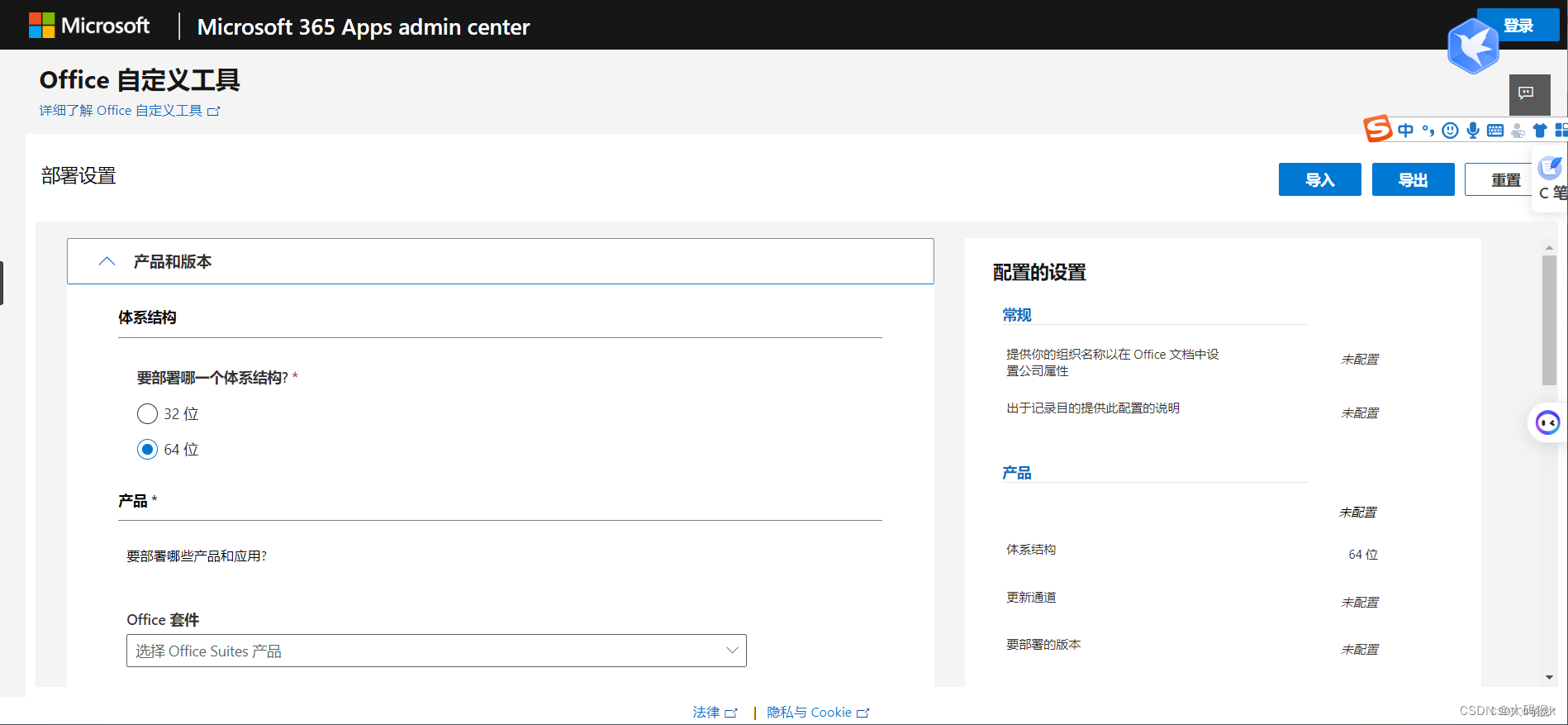Toggle Chinese input mode 中 icon
Screen dimensions: 1568x725
tap(1405, 131)
